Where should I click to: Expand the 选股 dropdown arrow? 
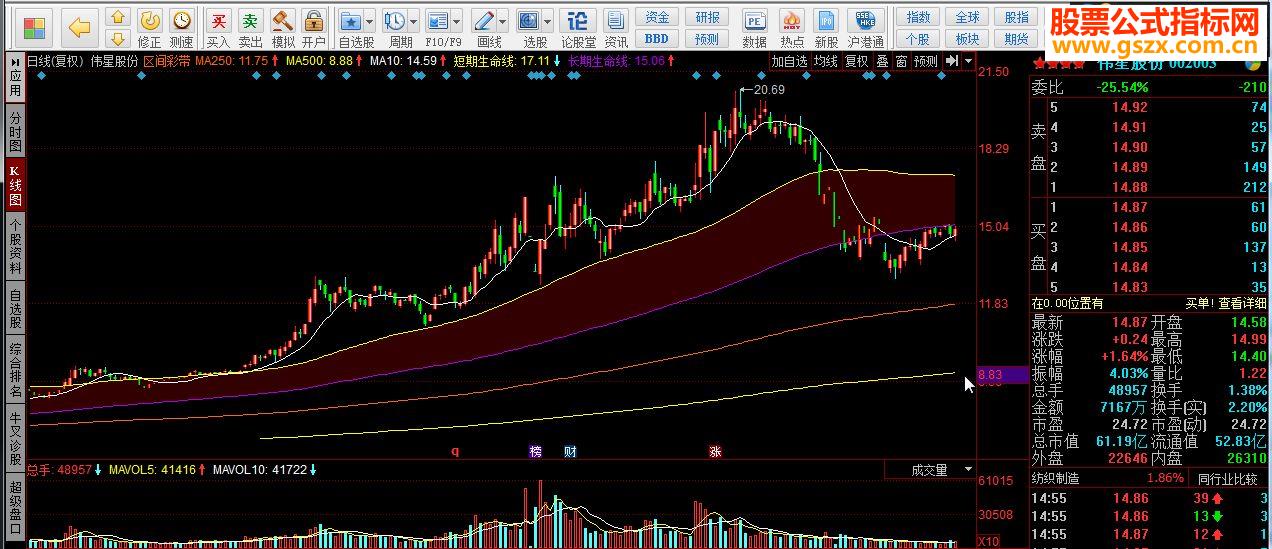pyautogui.click(x=548, y=20)
